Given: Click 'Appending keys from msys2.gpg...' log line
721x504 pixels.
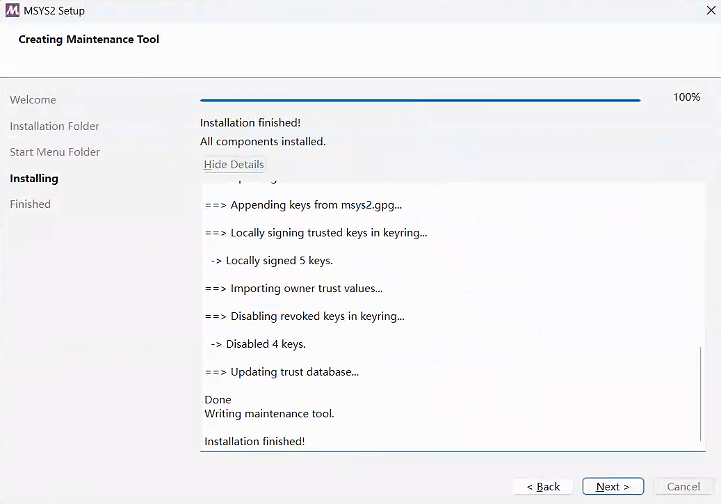Looking at the screenshot, I should 303,205.
